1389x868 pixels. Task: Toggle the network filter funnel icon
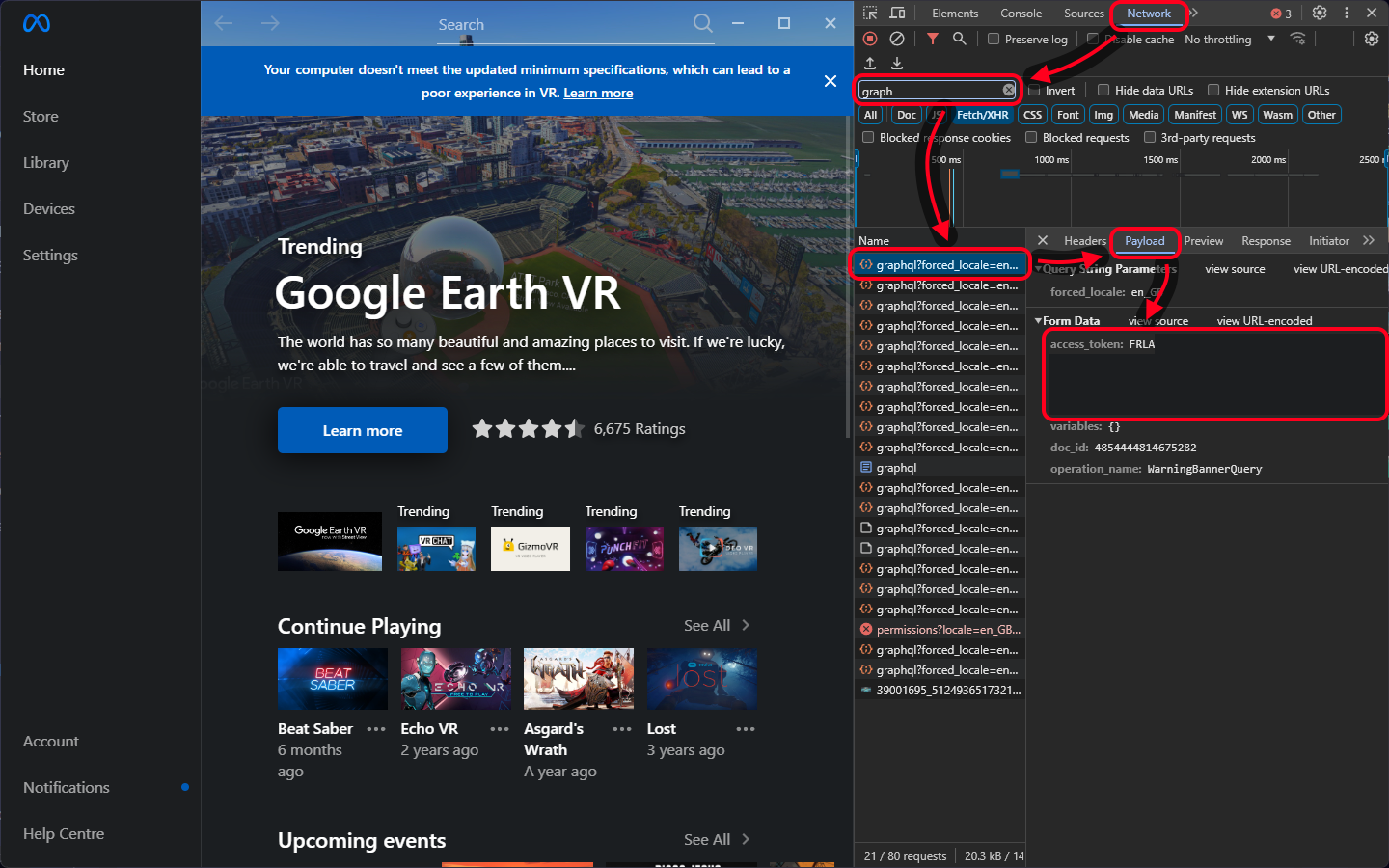tap(933, 39)
